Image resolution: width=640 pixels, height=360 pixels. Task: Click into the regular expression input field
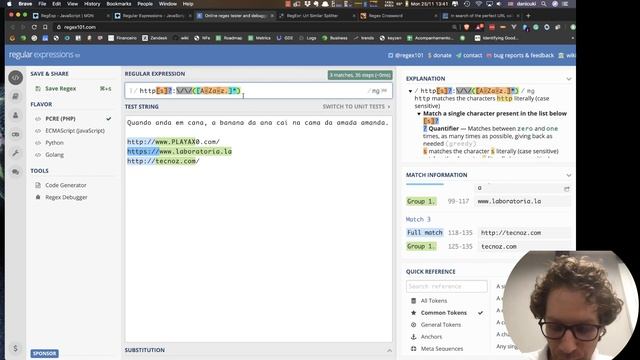tap(258, 91)
